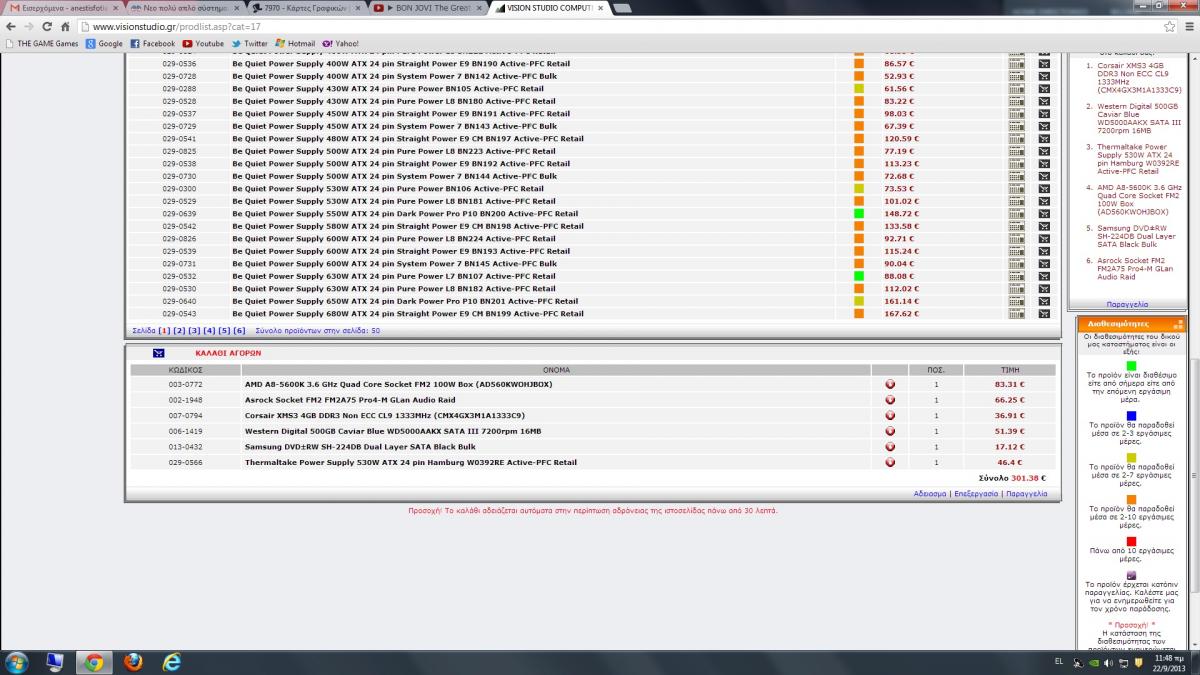
Task: Open the Youtube bookmark
Action: coord(204,44)
